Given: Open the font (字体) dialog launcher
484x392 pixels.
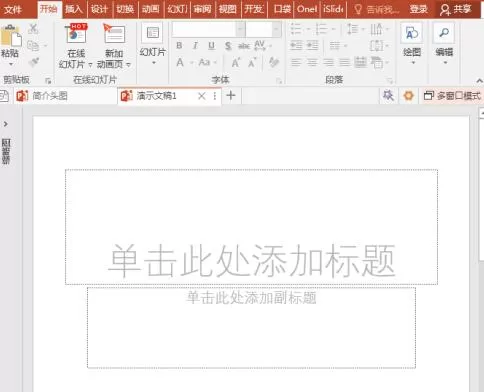Looking at the screenshot, I should tap(279, 81).
